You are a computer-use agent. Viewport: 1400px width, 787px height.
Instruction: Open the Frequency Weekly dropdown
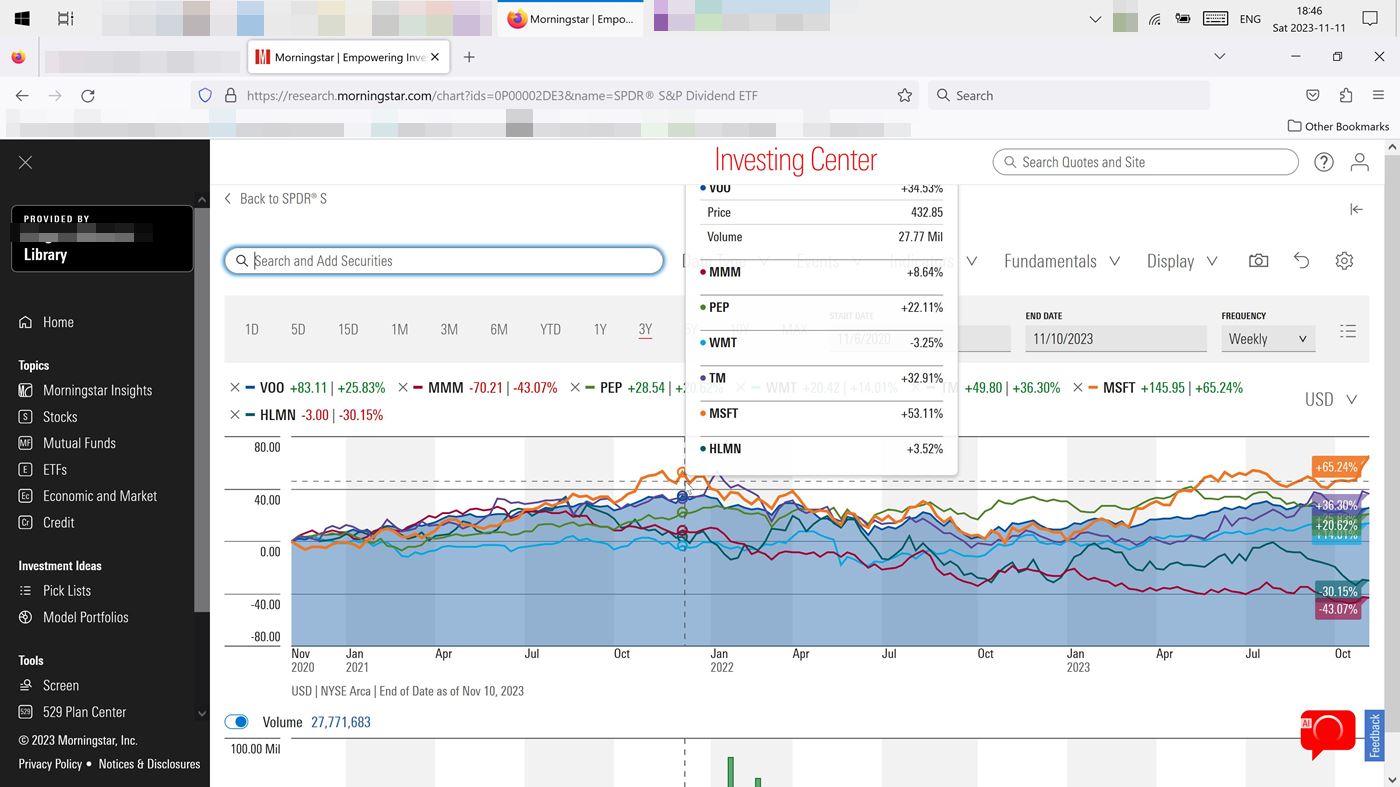pyautogui.click(x=1268, y=339)
